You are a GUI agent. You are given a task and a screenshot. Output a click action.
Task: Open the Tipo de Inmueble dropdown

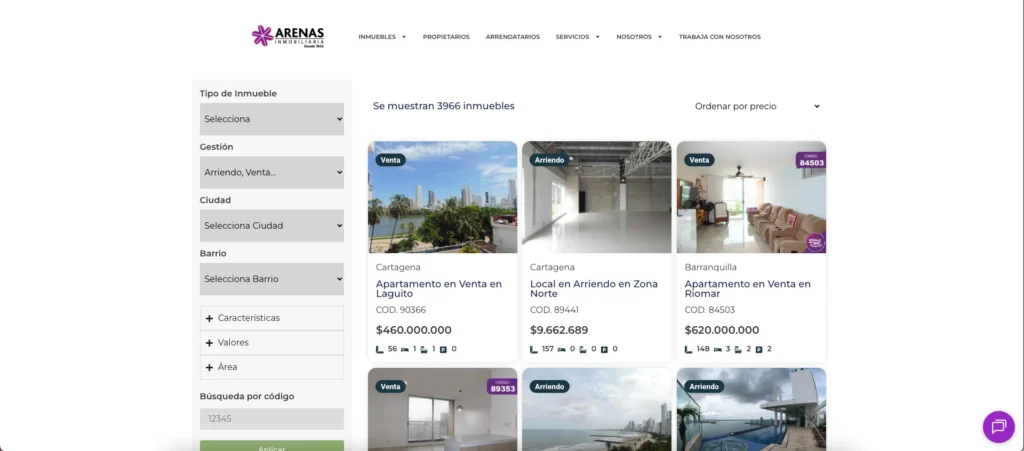coord(272,119)
